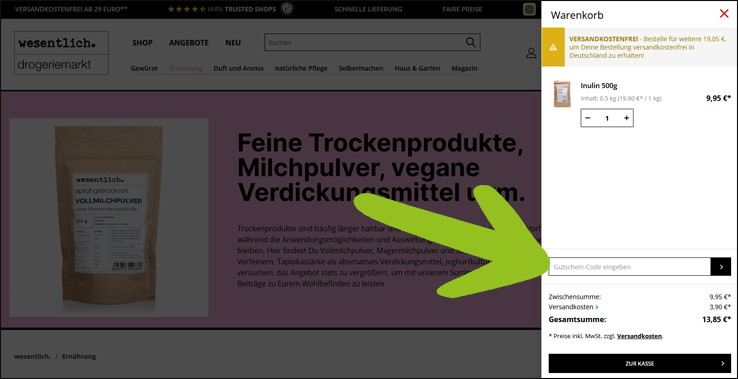Click the wesentlich. drogeriemarkt logo
The image size is (738, 379).
(x=61, y=53)
